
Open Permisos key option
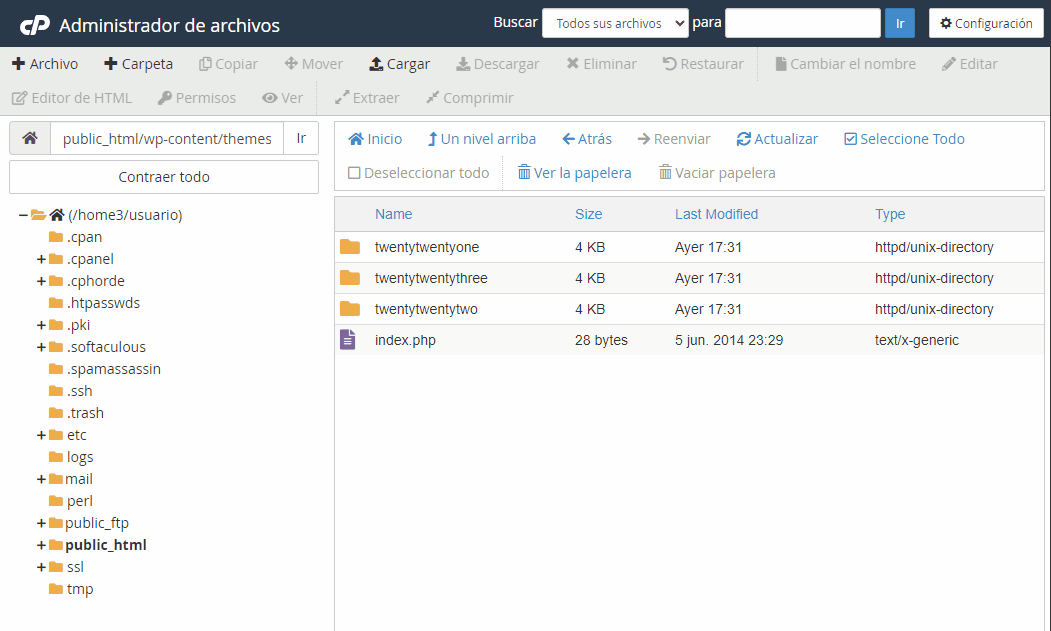tap(196, 98)
